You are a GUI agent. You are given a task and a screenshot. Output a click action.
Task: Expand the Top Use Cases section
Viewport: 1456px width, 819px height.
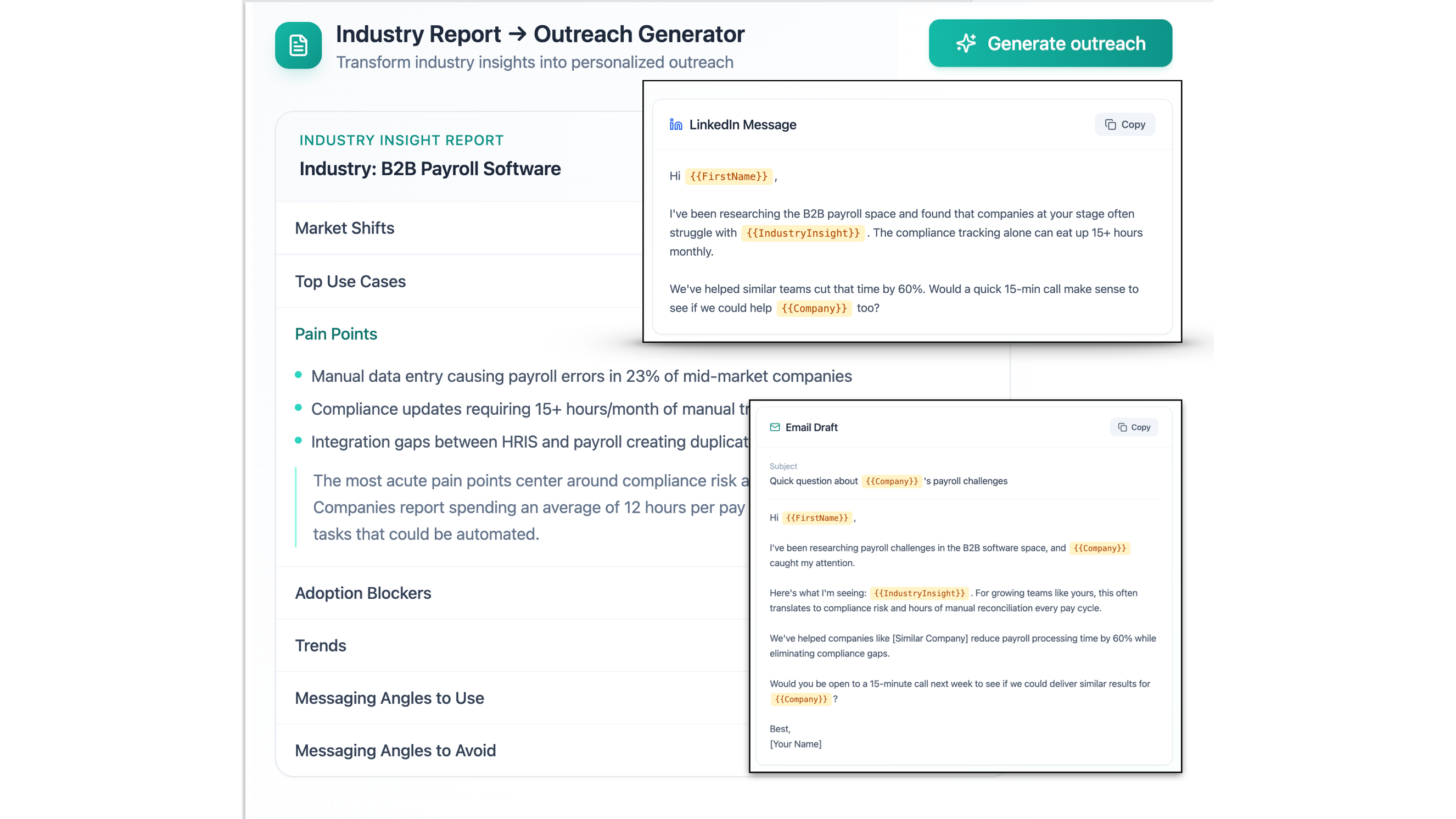click(x=350, y=281)
